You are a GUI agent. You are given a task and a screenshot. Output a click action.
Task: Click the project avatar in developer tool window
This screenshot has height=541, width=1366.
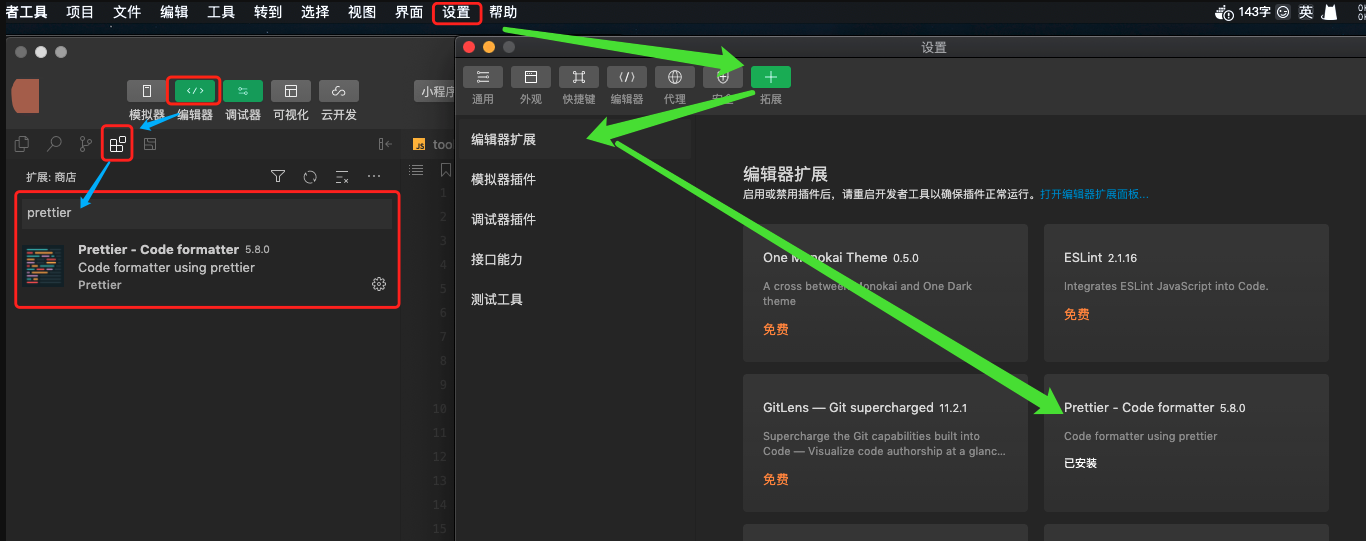[25, 97]
